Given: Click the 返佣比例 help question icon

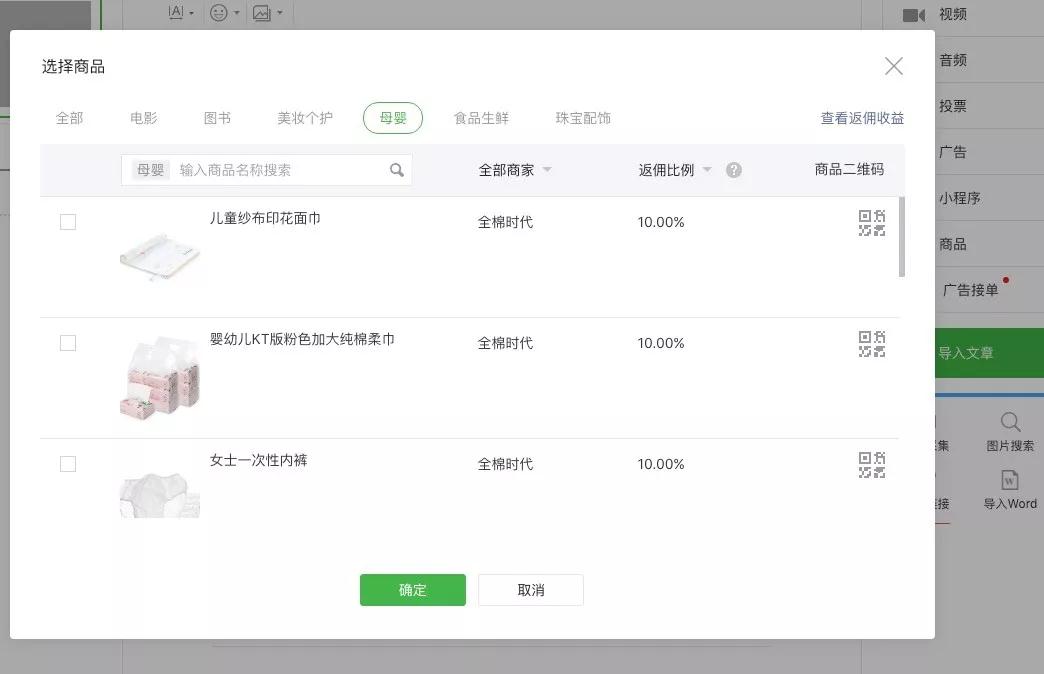Looking at the screenshot, I should coord(734,170).
